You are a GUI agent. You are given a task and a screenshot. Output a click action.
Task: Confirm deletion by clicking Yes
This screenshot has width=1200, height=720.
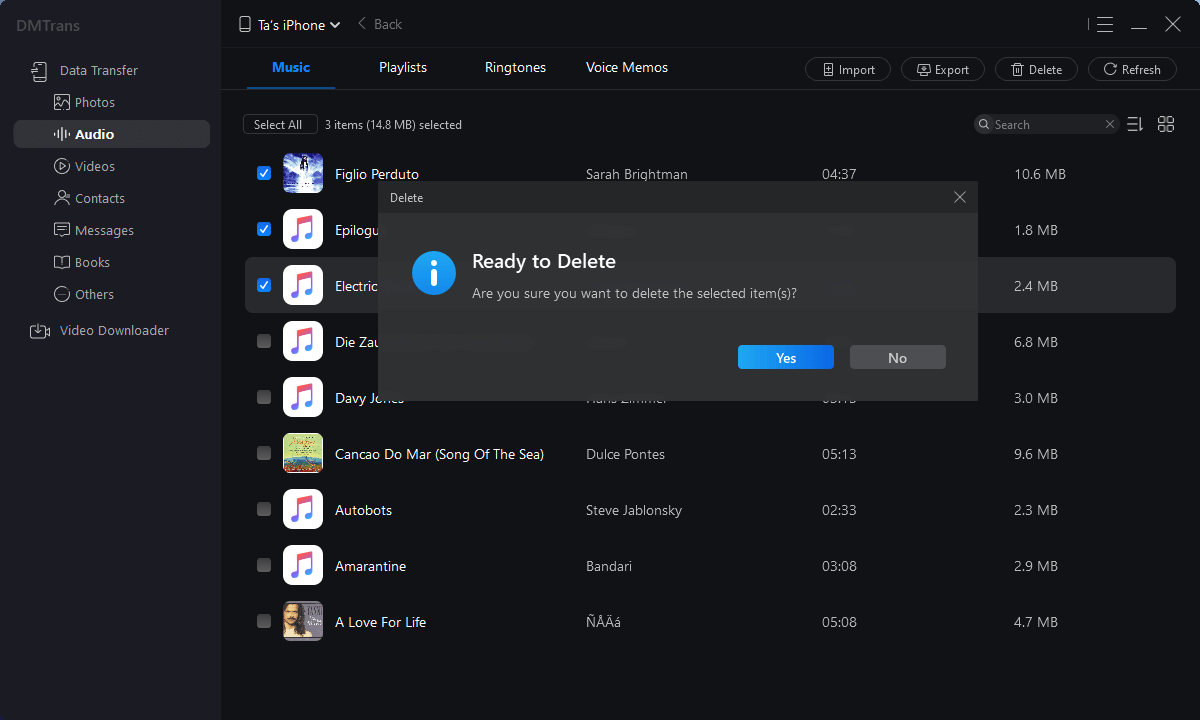click(x=785, y=358)
